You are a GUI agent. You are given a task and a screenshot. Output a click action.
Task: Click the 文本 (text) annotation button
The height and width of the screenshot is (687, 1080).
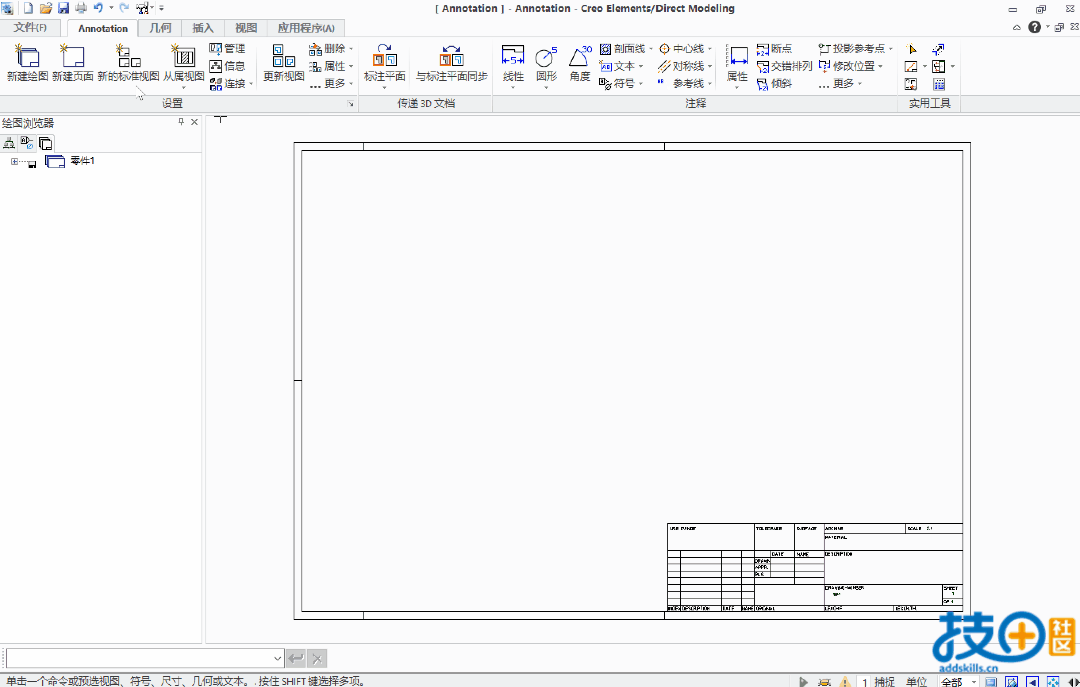click(x=621, y=66)
